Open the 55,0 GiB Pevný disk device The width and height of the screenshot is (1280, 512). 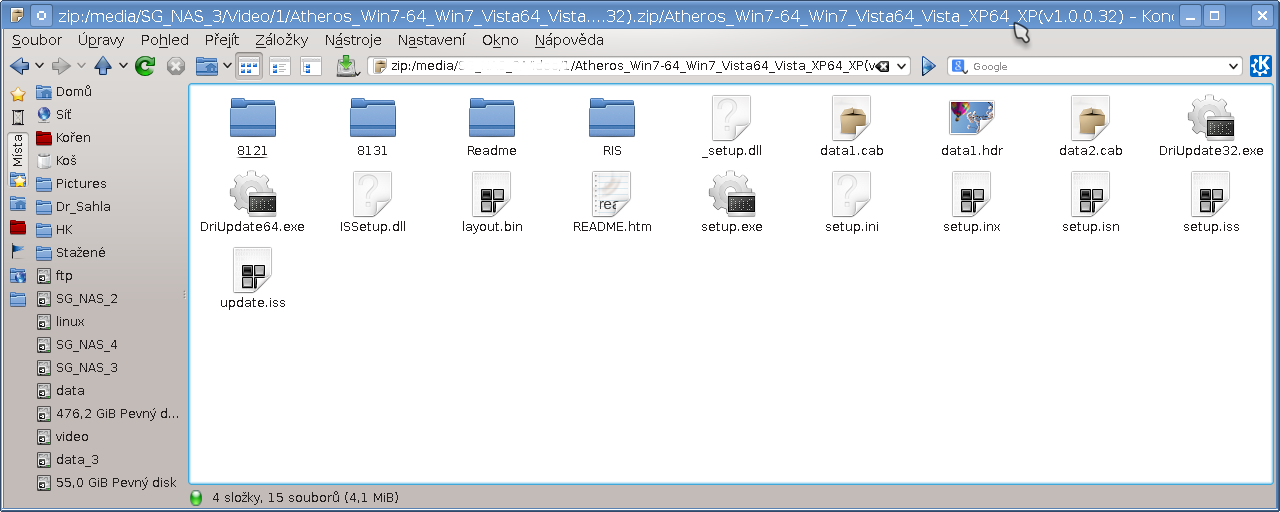108,483
